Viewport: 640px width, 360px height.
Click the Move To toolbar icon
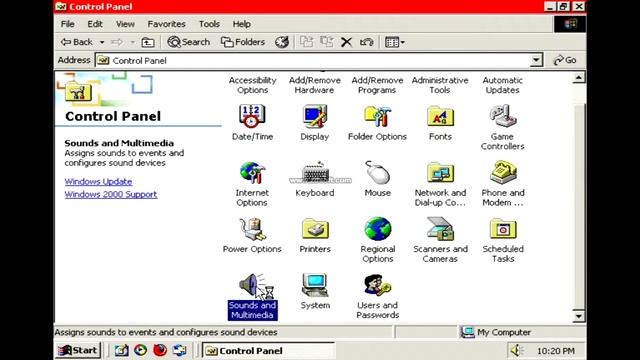307,42
